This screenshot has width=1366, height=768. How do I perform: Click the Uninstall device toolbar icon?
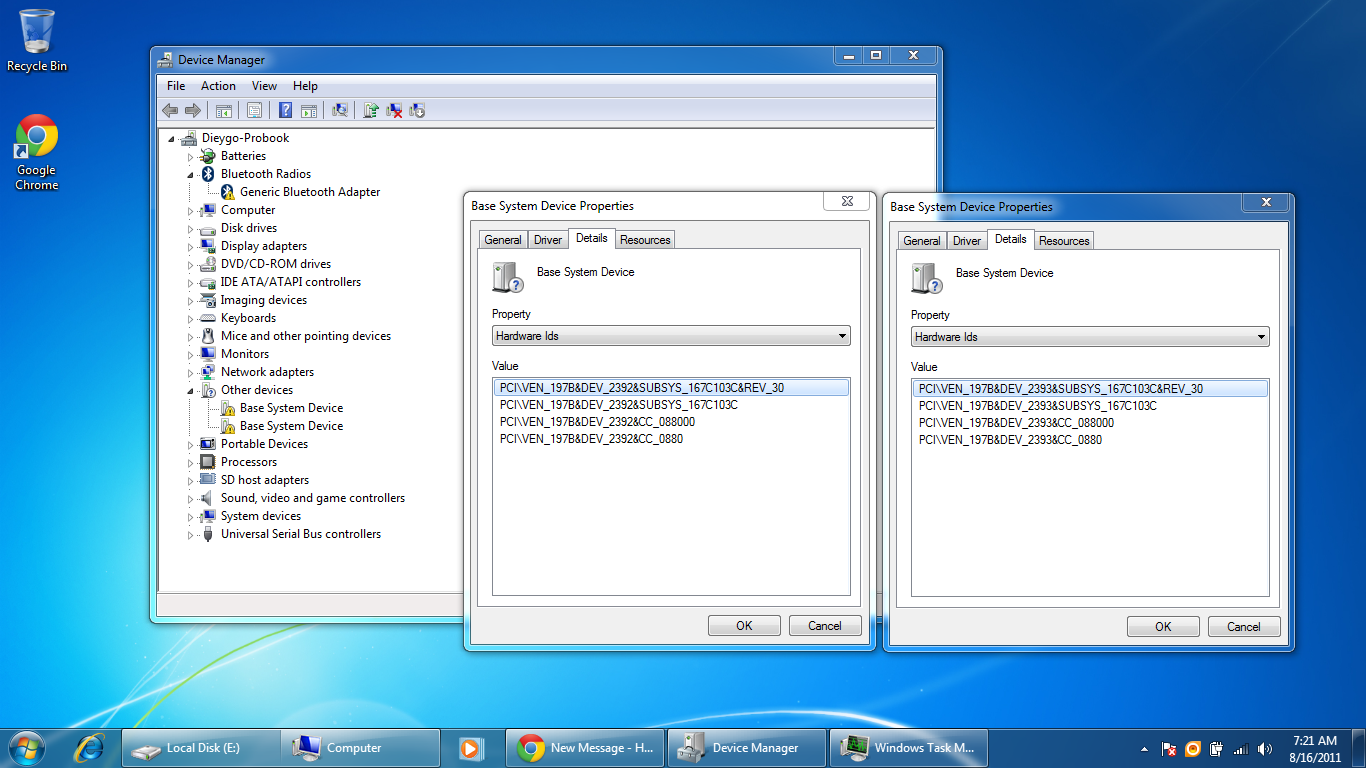395,111
